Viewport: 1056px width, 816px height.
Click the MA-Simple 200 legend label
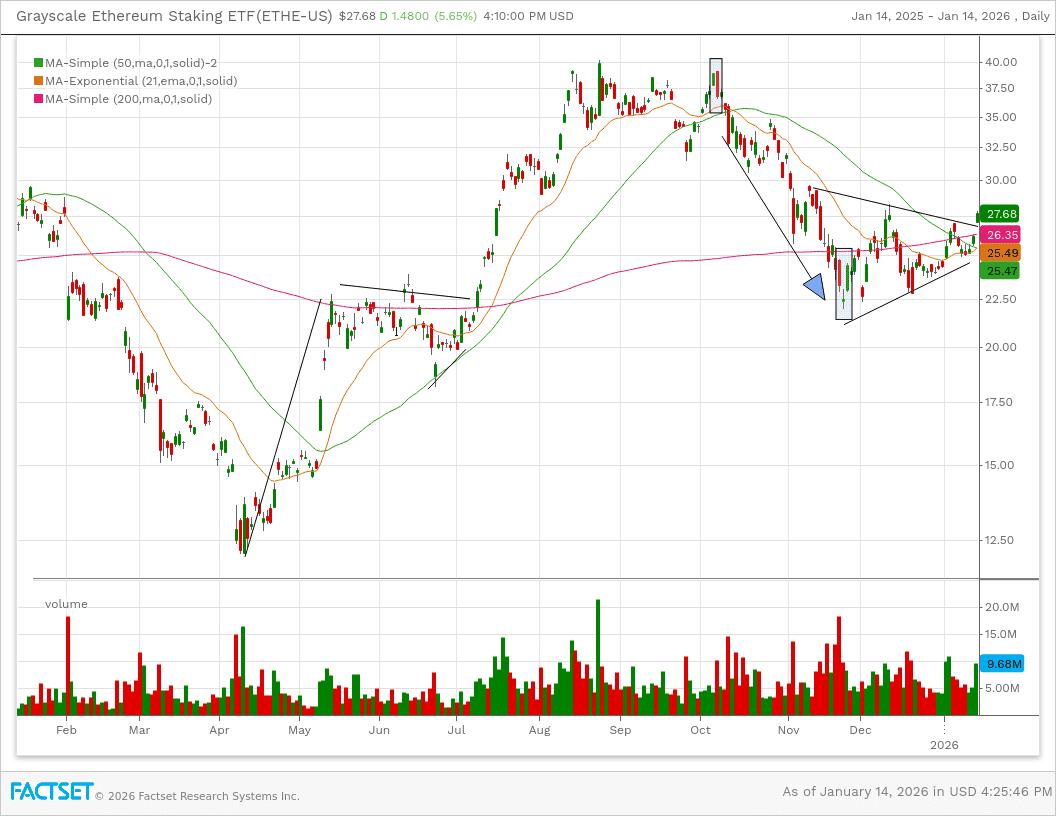pos(128,98)
